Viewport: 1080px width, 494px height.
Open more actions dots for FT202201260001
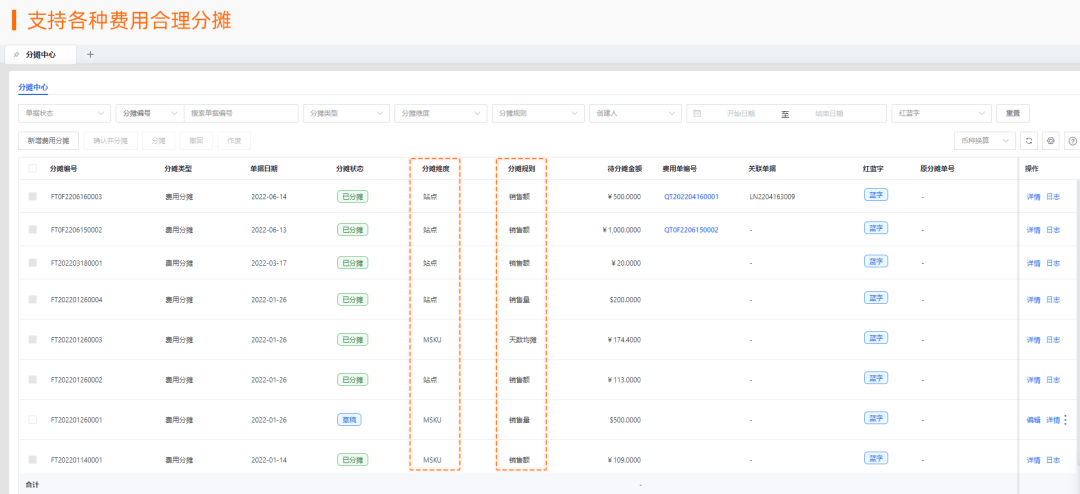pos(1066,420)
